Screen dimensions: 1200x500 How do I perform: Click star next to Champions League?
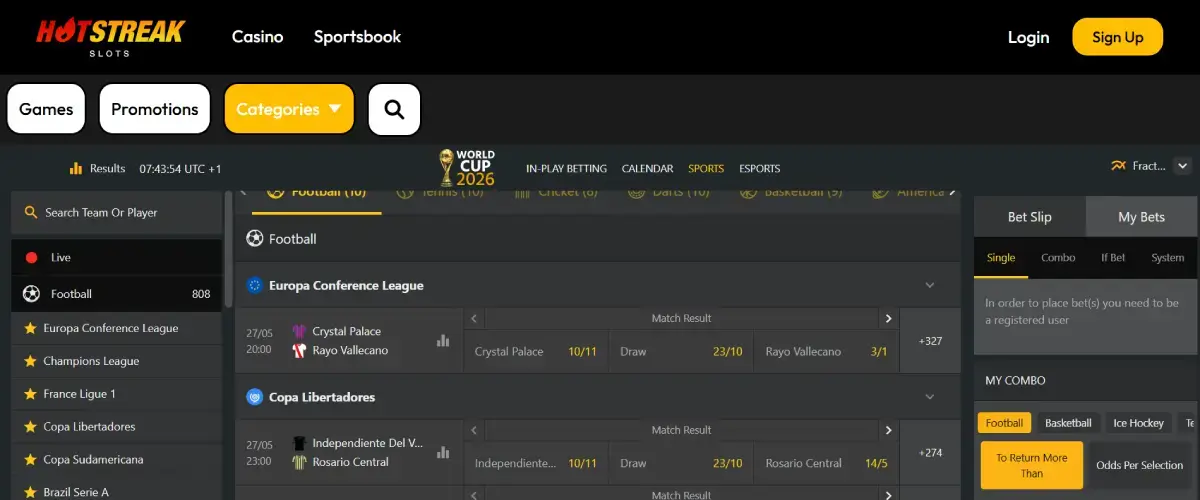pos(30,361)
